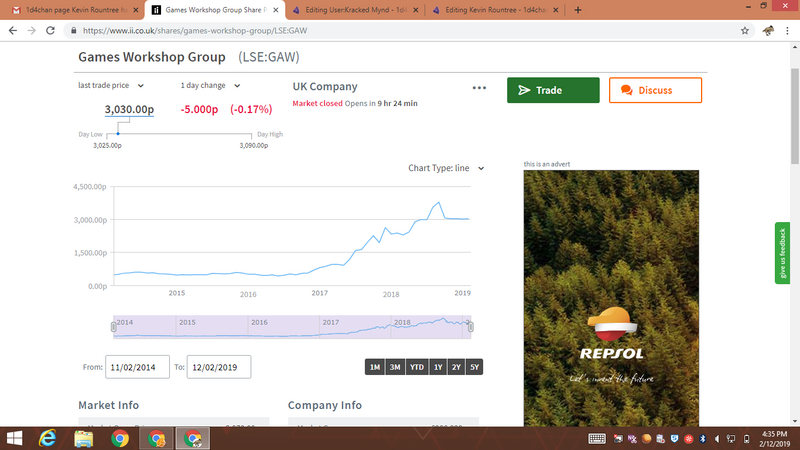Select the Games Workshop Group Share tab
Screen dimensions: 800x450
213,10
